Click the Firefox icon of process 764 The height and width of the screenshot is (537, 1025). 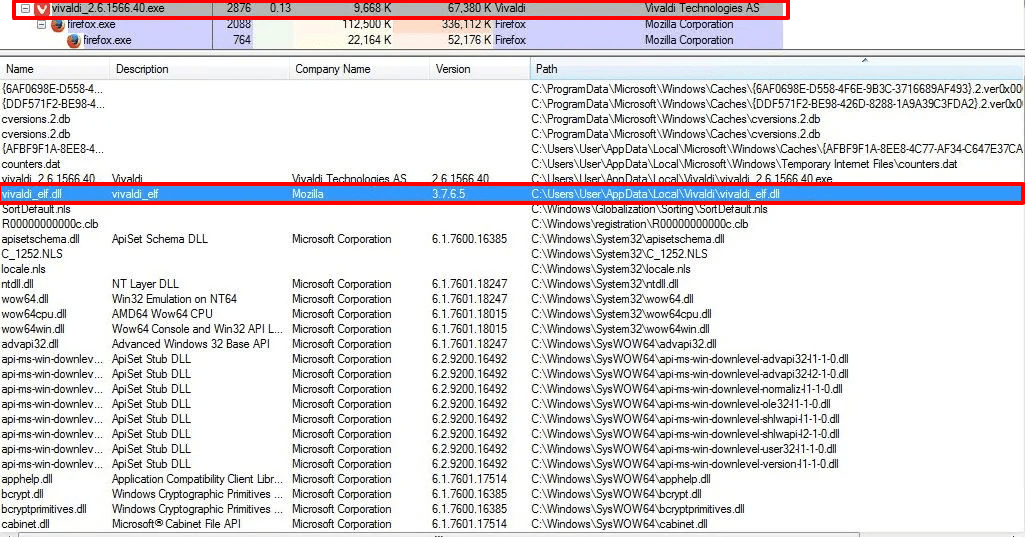[73, 41]
